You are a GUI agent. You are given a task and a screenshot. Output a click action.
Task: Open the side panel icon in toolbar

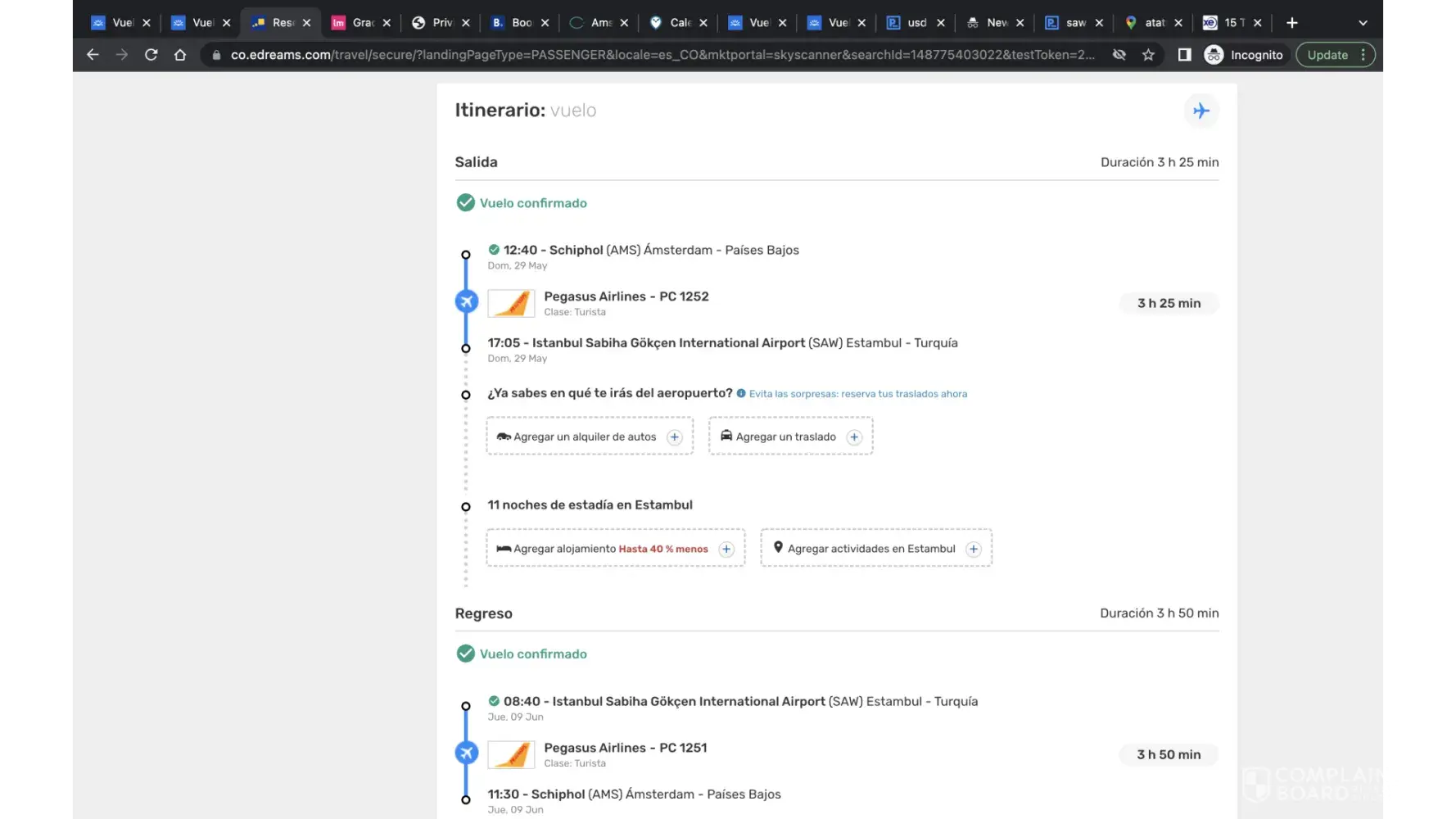pos(1184,55)
